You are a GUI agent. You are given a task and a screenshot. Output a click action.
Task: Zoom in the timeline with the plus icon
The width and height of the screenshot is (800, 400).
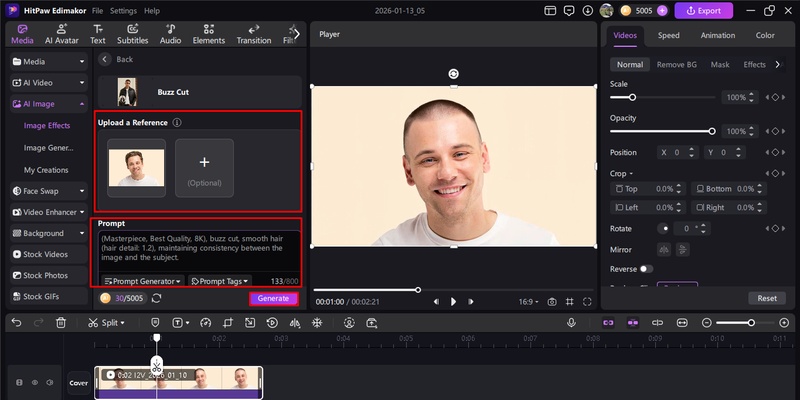784,322
